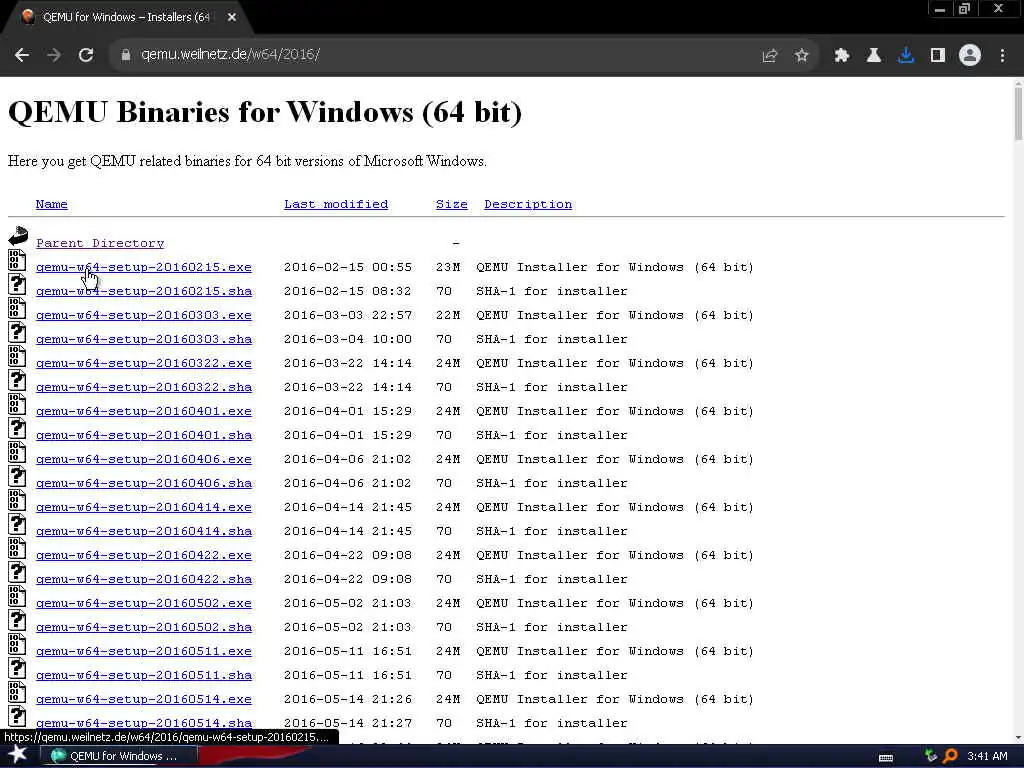Click binary icon beside 20160401.exe

17,404
